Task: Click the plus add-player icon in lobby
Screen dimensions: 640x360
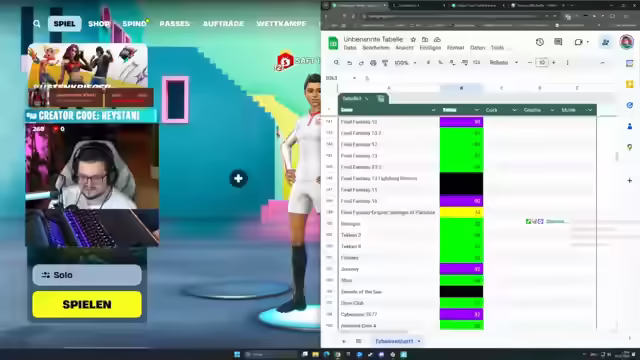Action: click(x=238, y=178)
